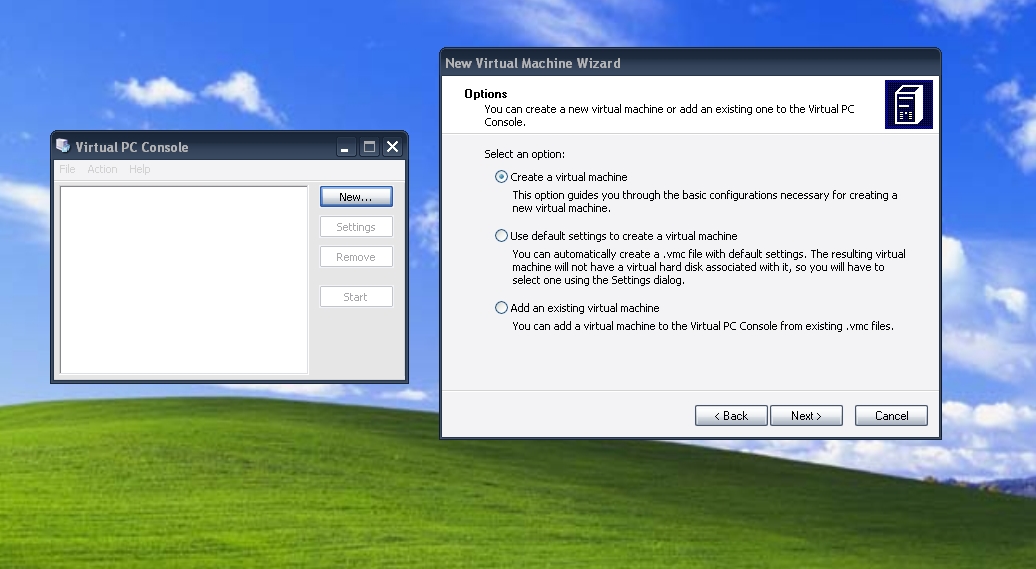Click the Remove button in Virtual PC Console

(x=356, y=257)
